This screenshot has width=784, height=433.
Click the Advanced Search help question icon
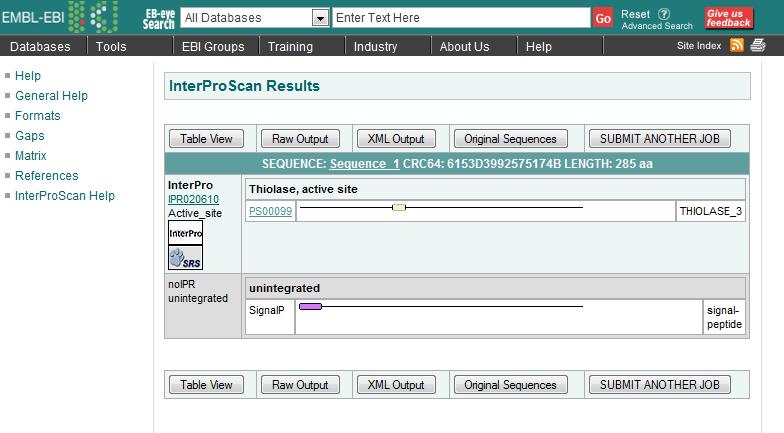coord(664,14)
